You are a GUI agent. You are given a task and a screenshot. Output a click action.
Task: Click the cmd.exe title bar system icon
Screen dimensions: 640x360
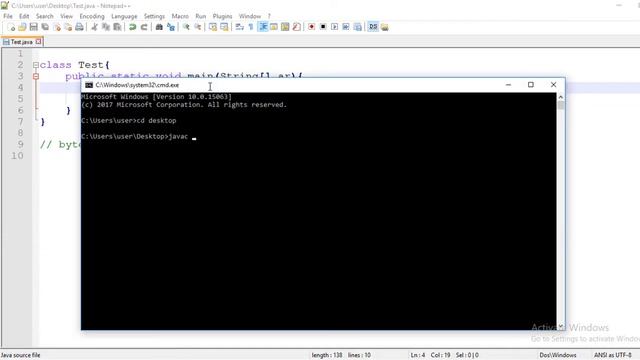[89, 85]
